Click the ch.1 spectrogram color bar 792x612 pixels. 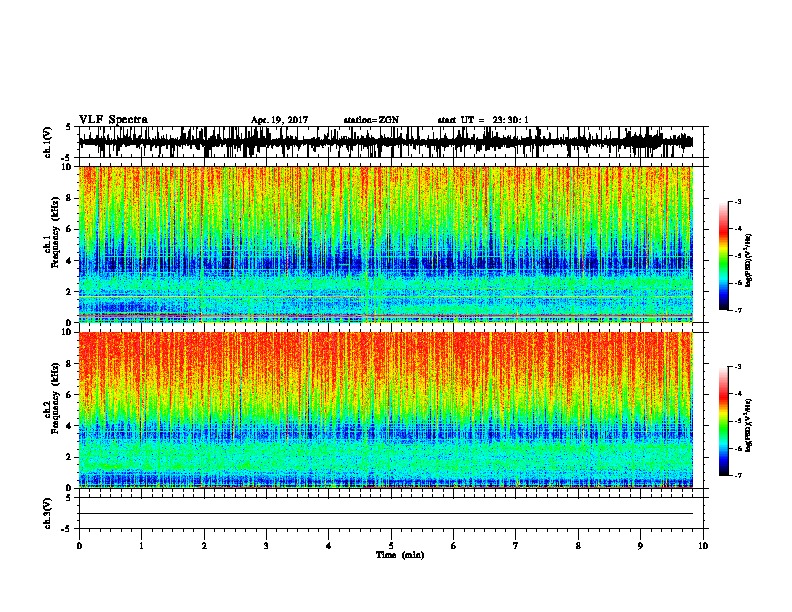pyautogui.click(x=723, y=256)
